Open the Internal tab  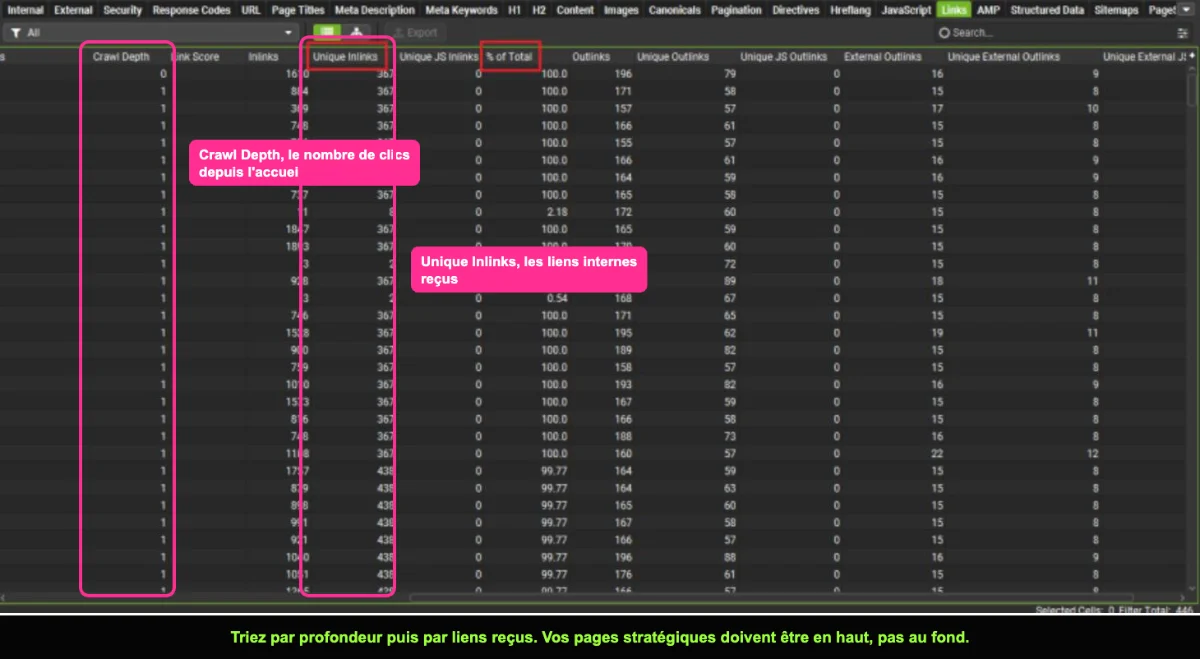point(25,10)
